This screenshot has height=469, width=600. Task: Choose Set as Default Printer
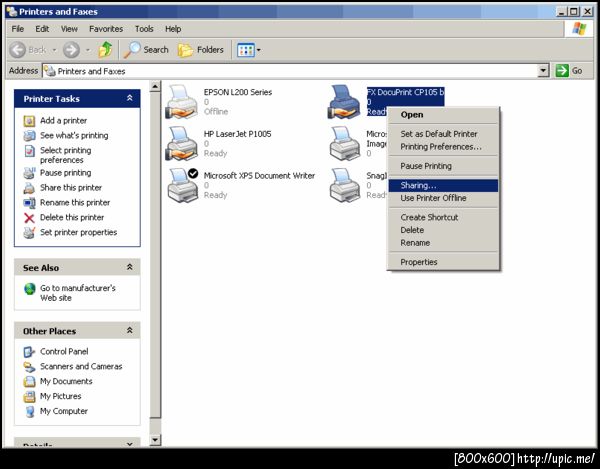pyautogui.click(x=443, y=134)
